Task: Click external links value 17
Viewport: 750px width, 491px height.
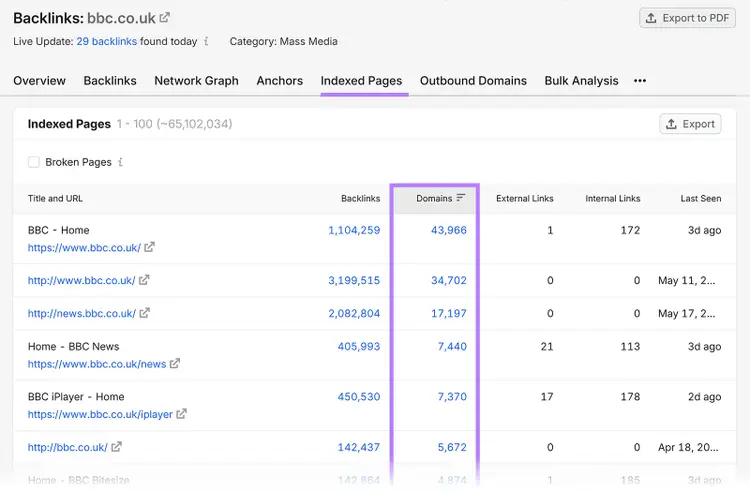Action: 547,396
